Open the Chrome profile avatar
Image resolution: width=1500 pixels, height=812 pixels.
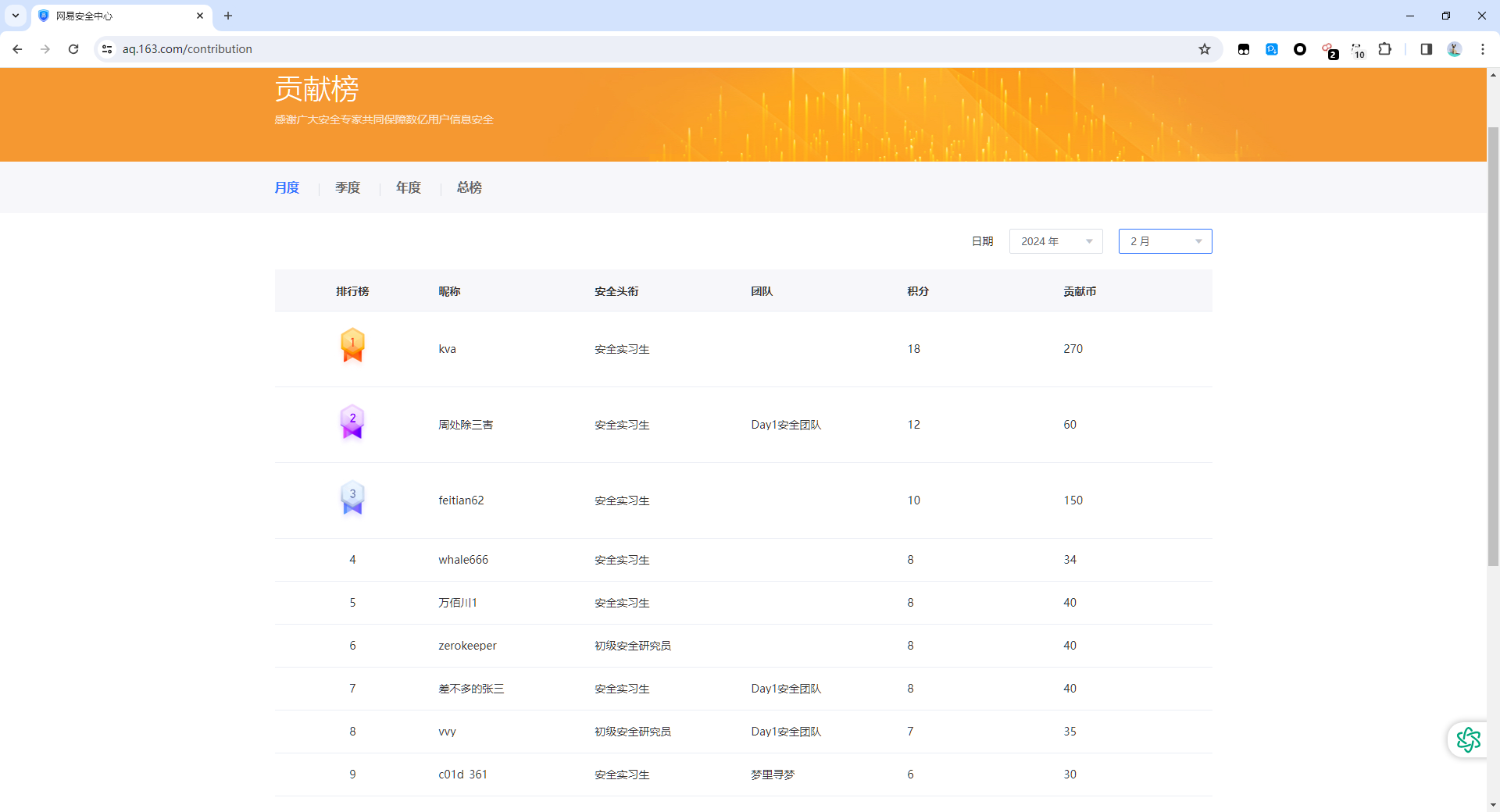[1454, 49]
